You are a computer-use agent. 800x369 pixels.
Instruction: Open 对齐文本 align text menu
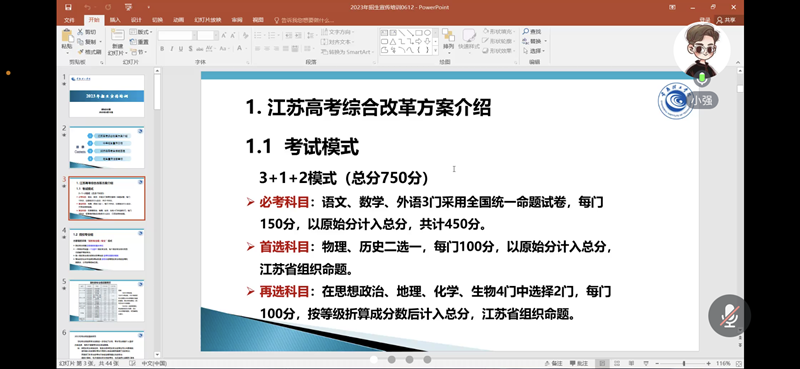point(338,42)
